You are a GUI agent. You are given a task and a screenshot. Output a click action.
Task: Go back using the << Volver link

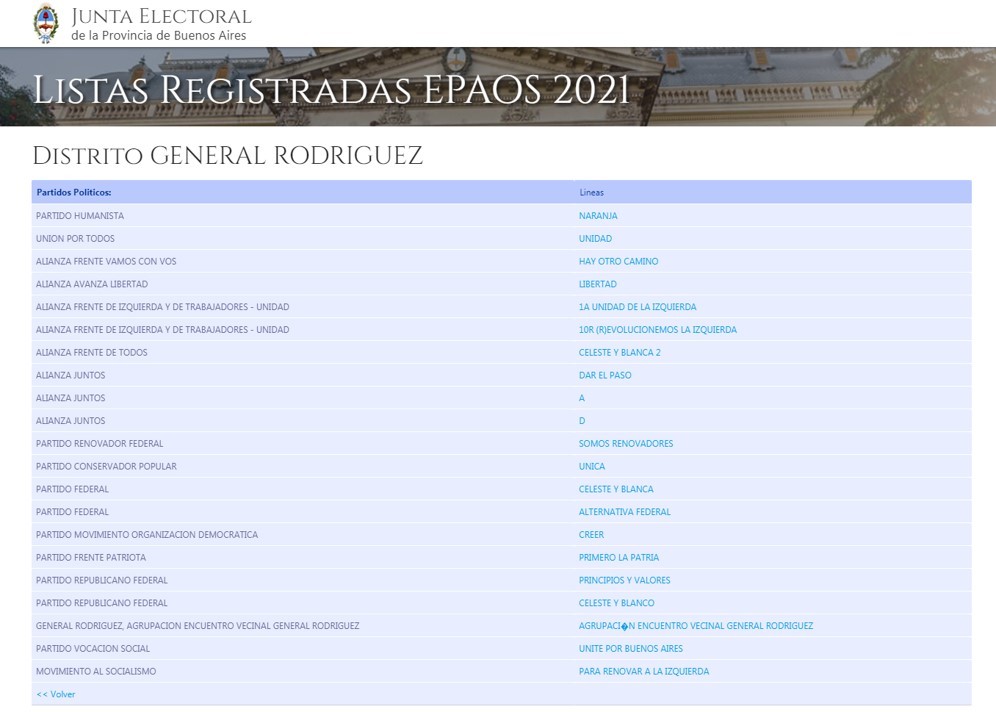coord(56,694)
